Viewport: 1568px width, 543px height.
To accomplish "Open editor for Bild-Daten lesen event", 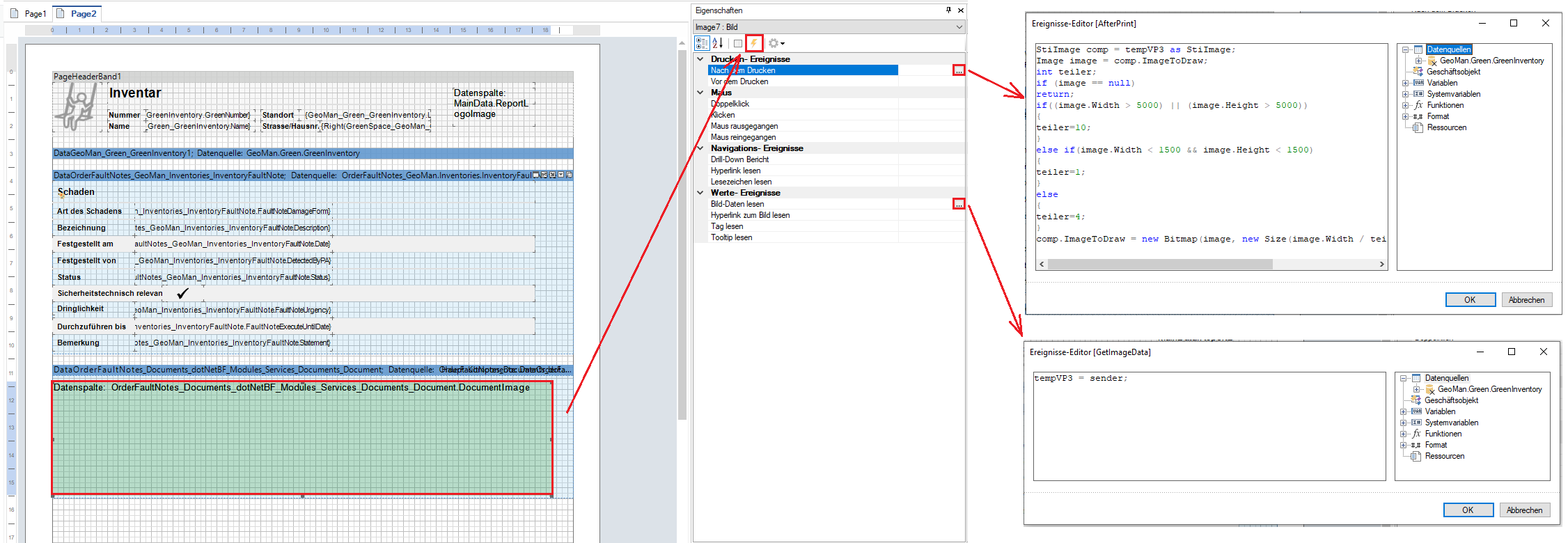I will tap(959, 204).
